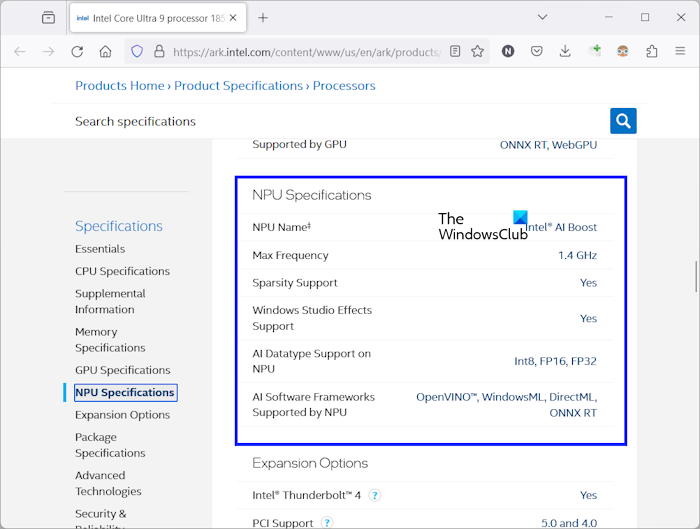Screen dimensions: 700x529
Task: Open the Firefox downloads panel
Action: click(565, 51)
